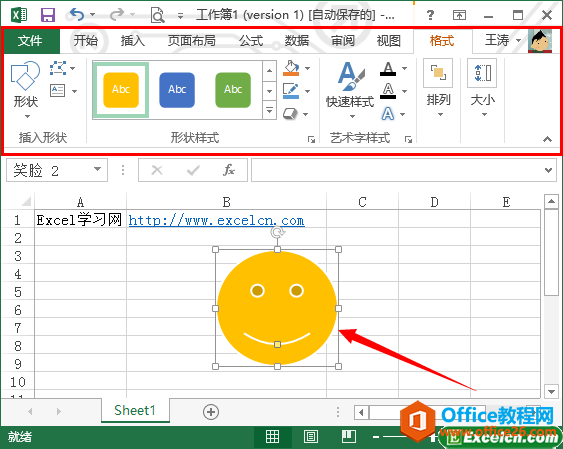This screenshot has width=563, height=449.
Task: Open the 插入 ribbon tab
Action: tap(132, 41)
